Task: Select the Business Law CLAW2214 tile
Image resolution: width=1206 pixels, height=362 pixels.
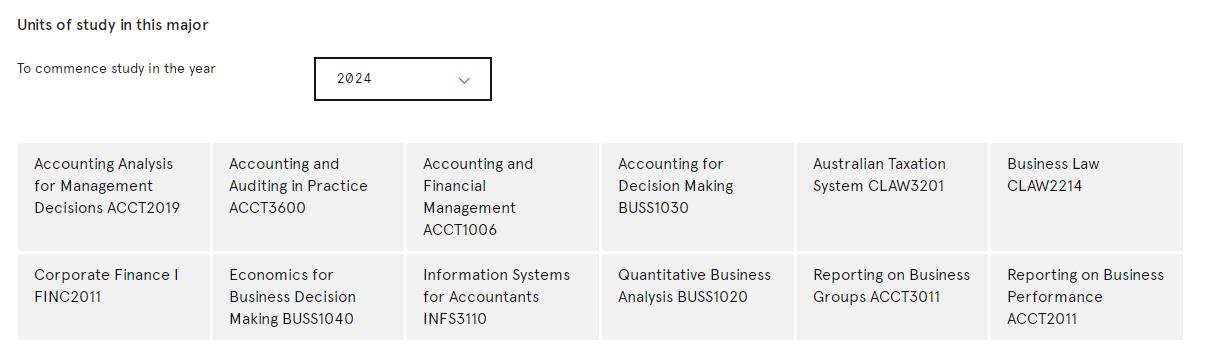Action: (x=1086, y=197)
